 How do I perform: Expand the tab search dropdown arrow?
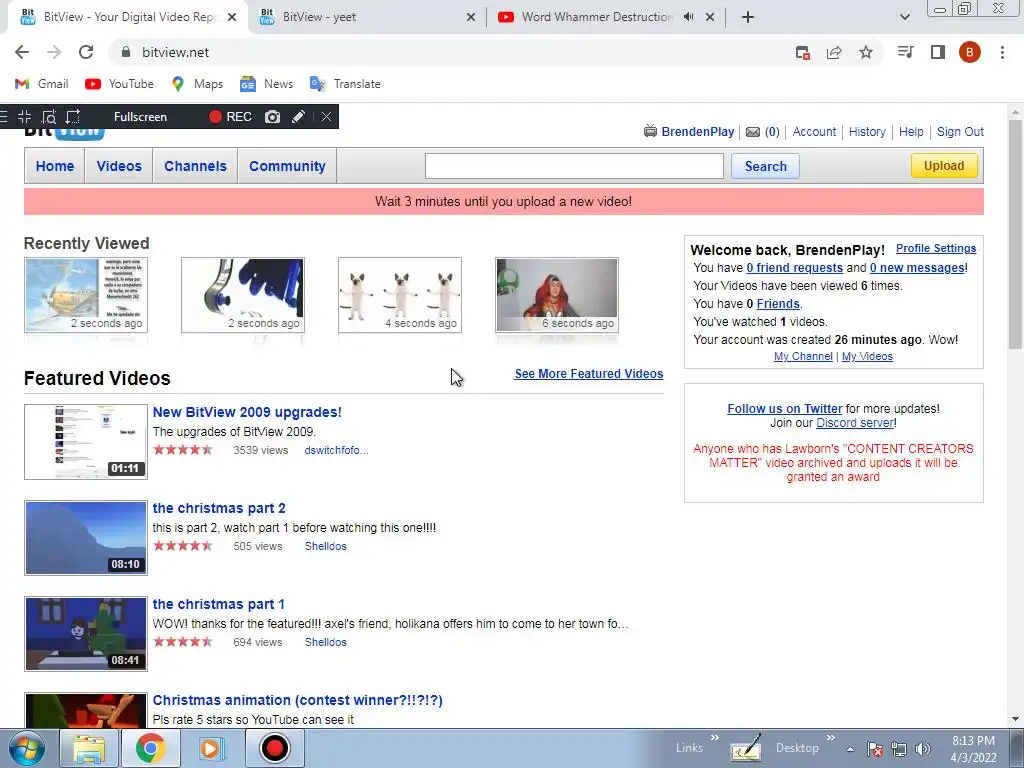[x=904, y=17]
